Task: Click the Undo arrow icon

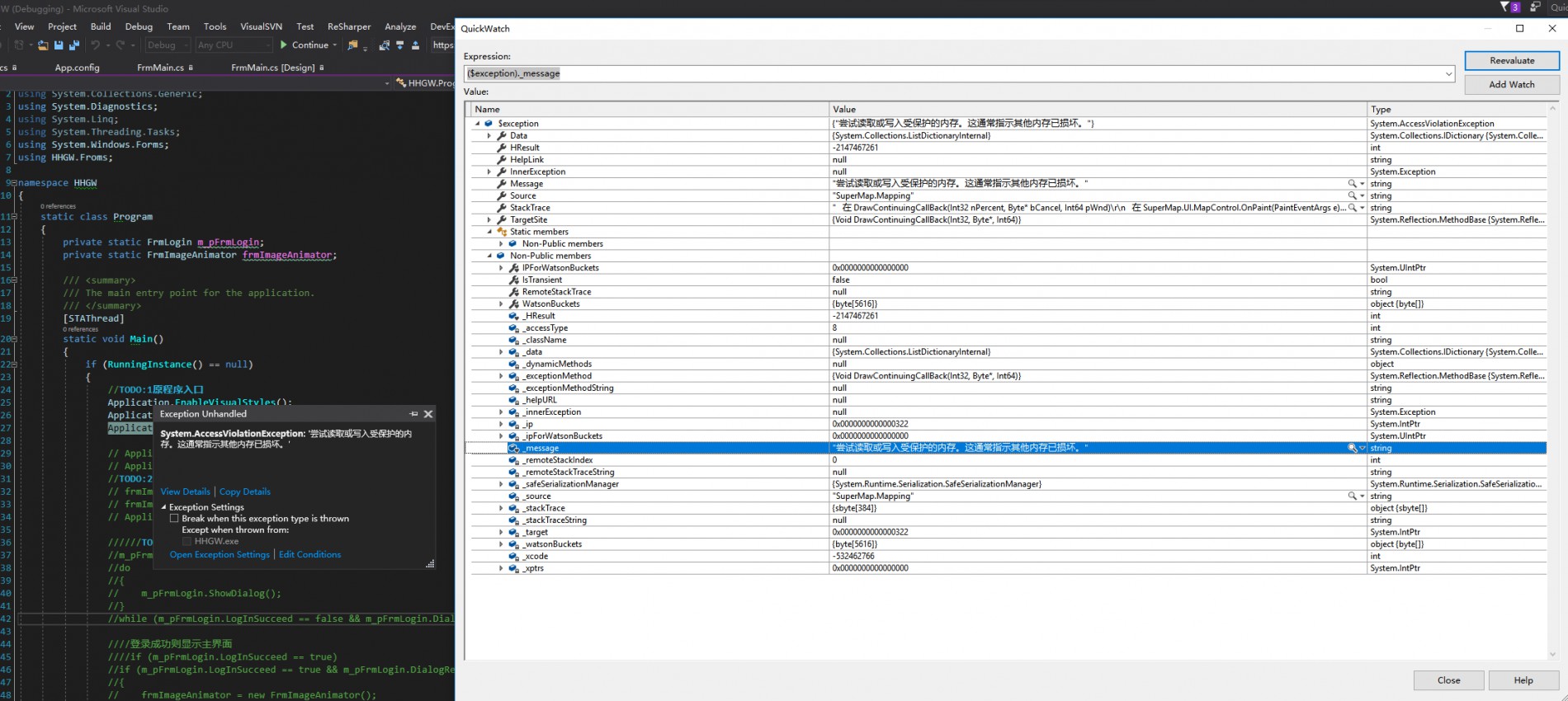Action: pos(96,45)
